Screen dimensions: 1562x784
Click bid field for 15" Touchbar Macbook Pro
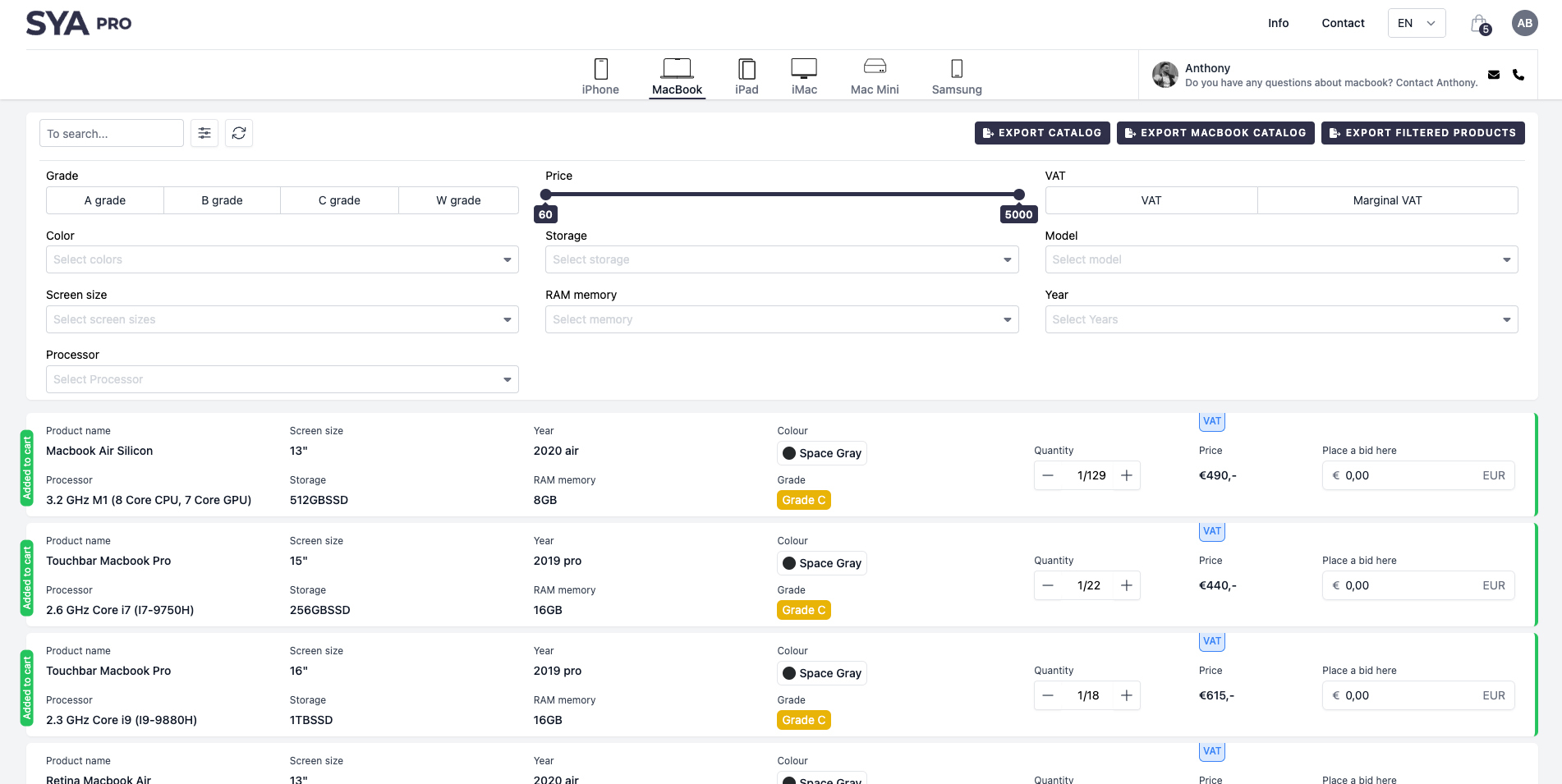(x=1418, y=585)
